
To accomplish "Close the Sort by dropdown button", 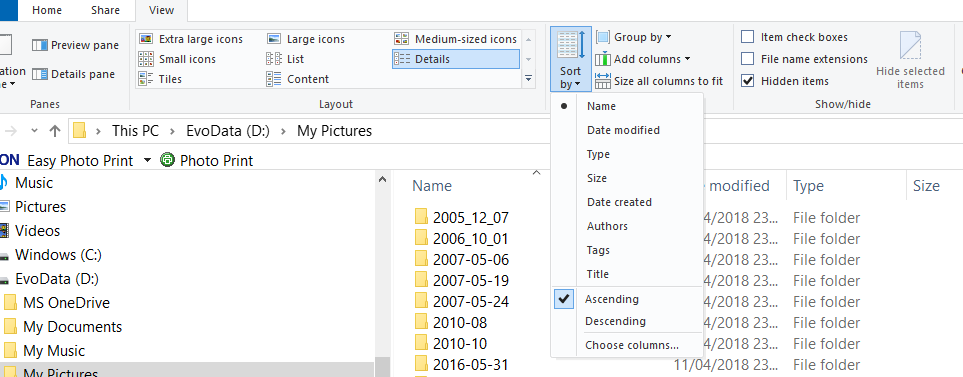I will pyautogui.click(x=571, y=59).
